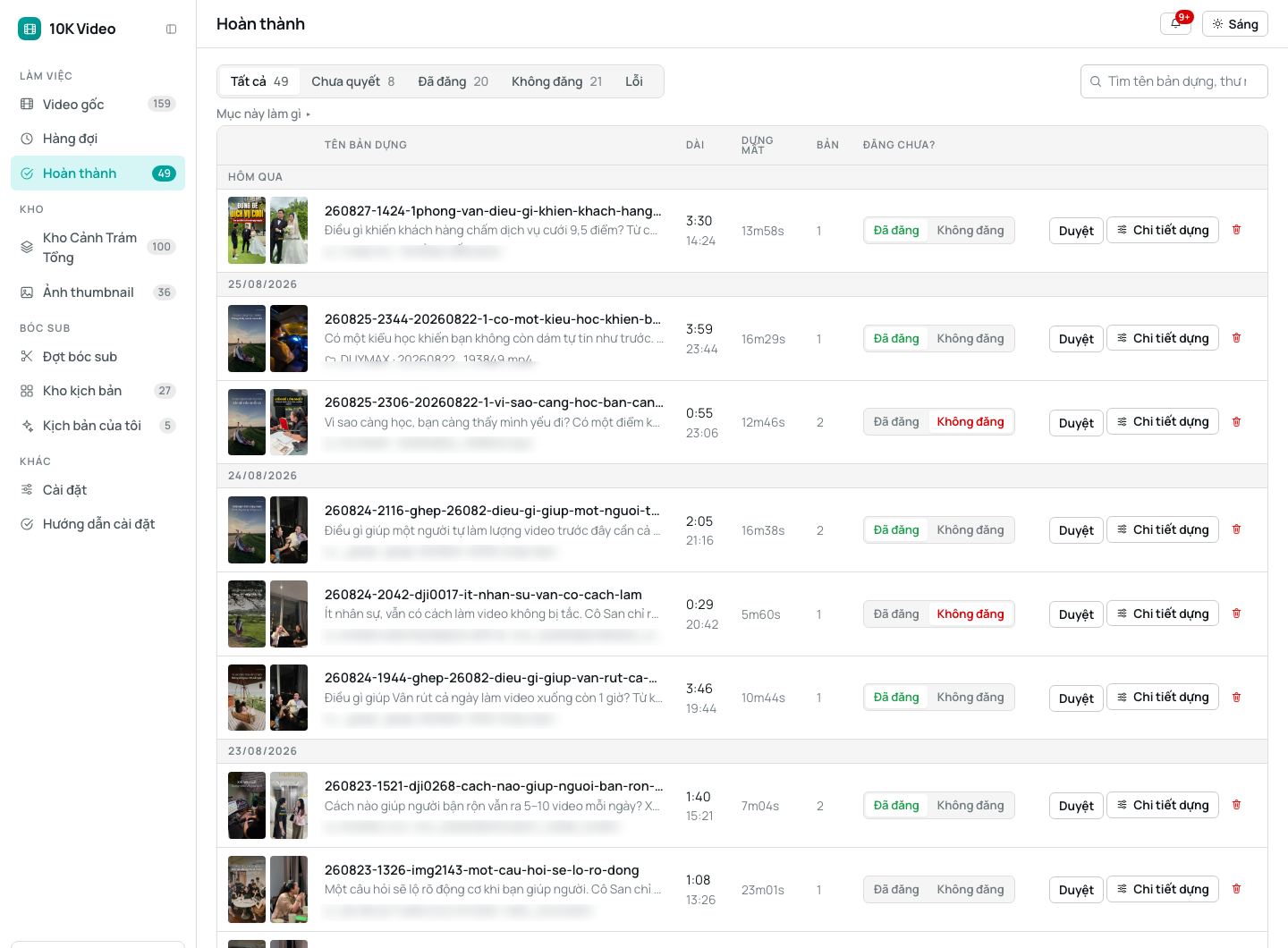
Task: Click title '260823-1521-dji0268-cach-nao-giup-nguoi-ban-ron'
Action: coord(494,786)
